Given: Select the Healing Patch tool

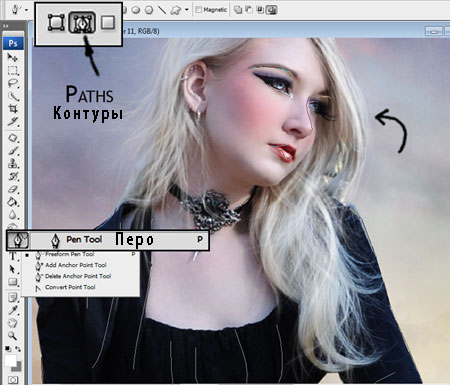Looking at the screenshot, I should [13, 138].
